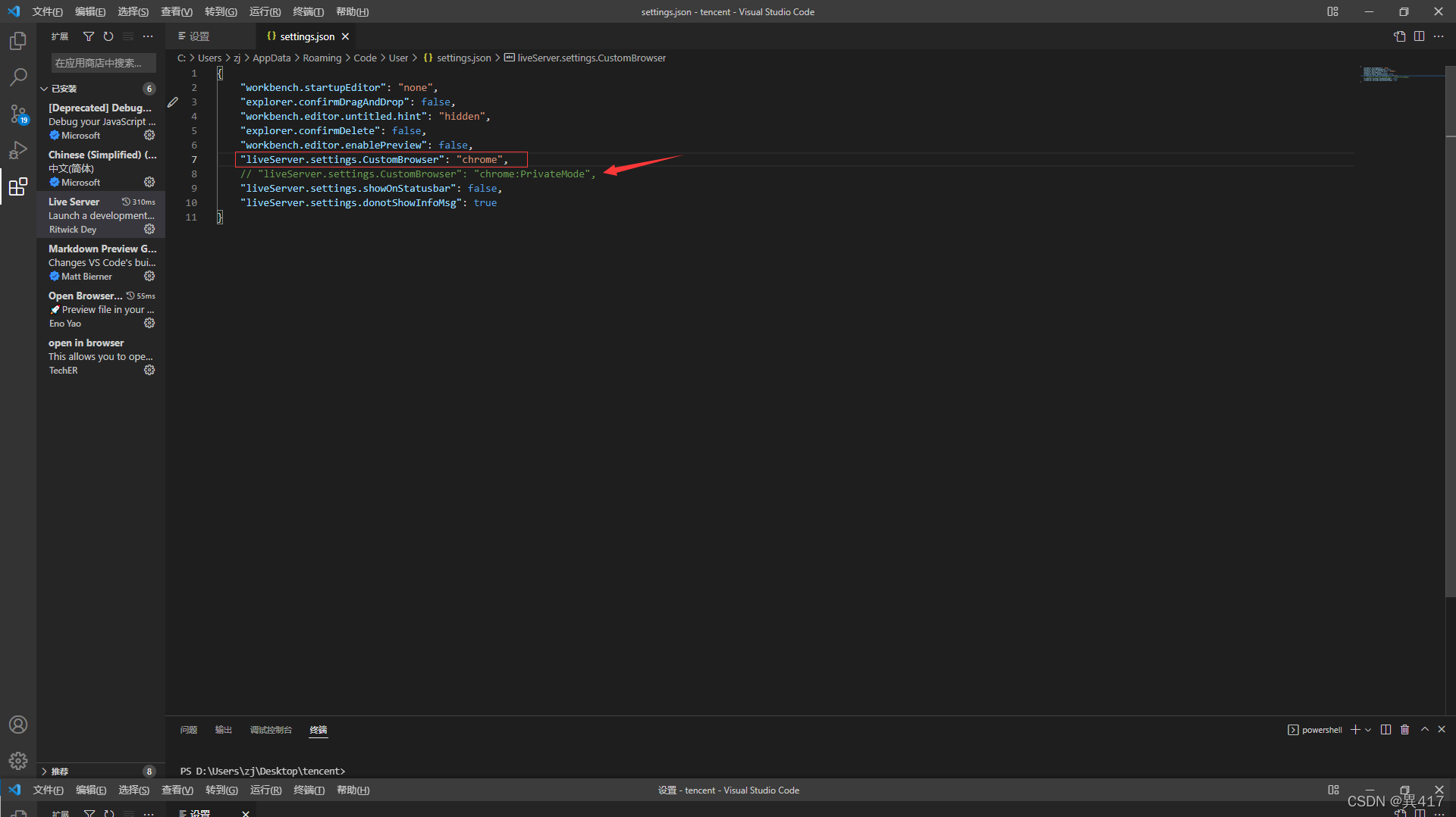Open 文件(F) menu in the lower VS Code window
Viewport: 1456px width, 817px height.
coord(49,790)
